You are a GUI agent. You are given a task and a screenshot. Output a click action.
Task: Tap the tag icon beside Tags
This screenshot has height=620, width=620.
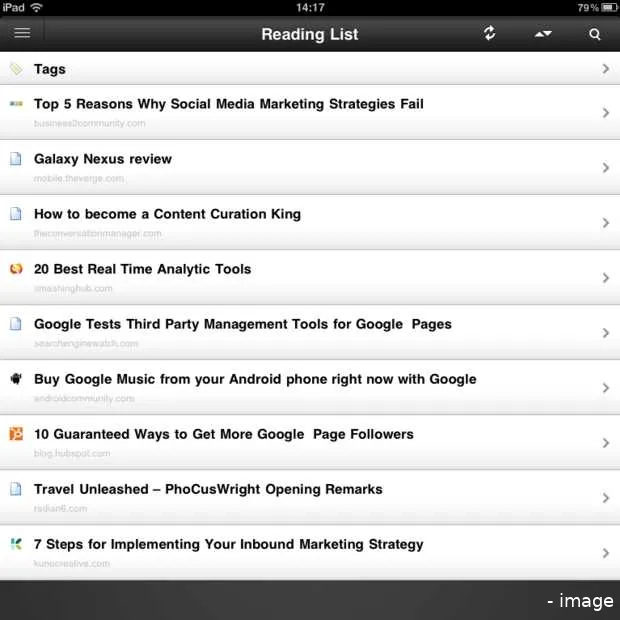[16, 69]
